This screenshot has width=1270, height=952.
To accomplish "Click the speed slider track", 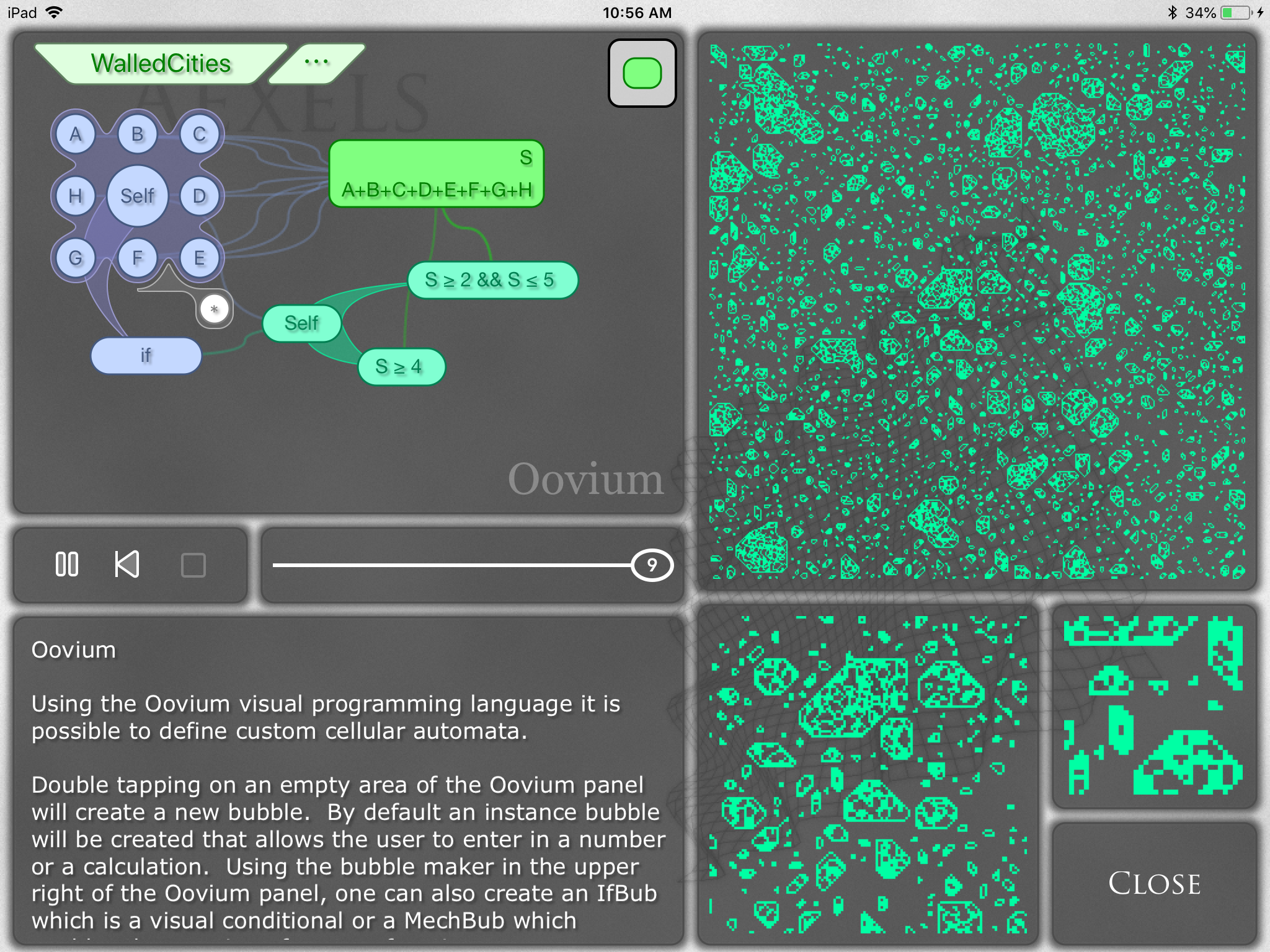I will (451, 565).
